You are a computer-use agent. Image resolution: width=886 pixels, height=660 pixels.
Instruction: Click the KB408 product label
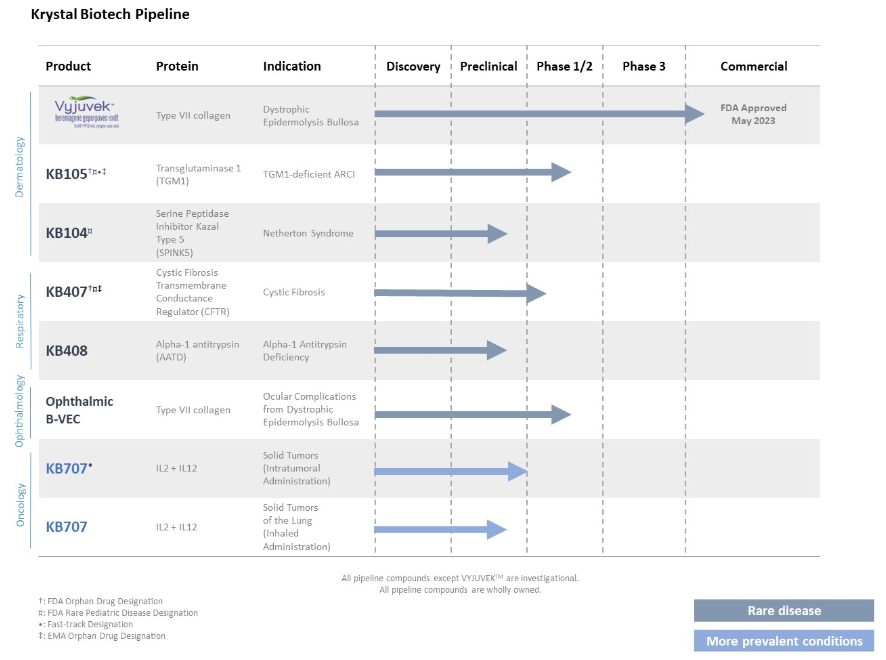point(69,351)
